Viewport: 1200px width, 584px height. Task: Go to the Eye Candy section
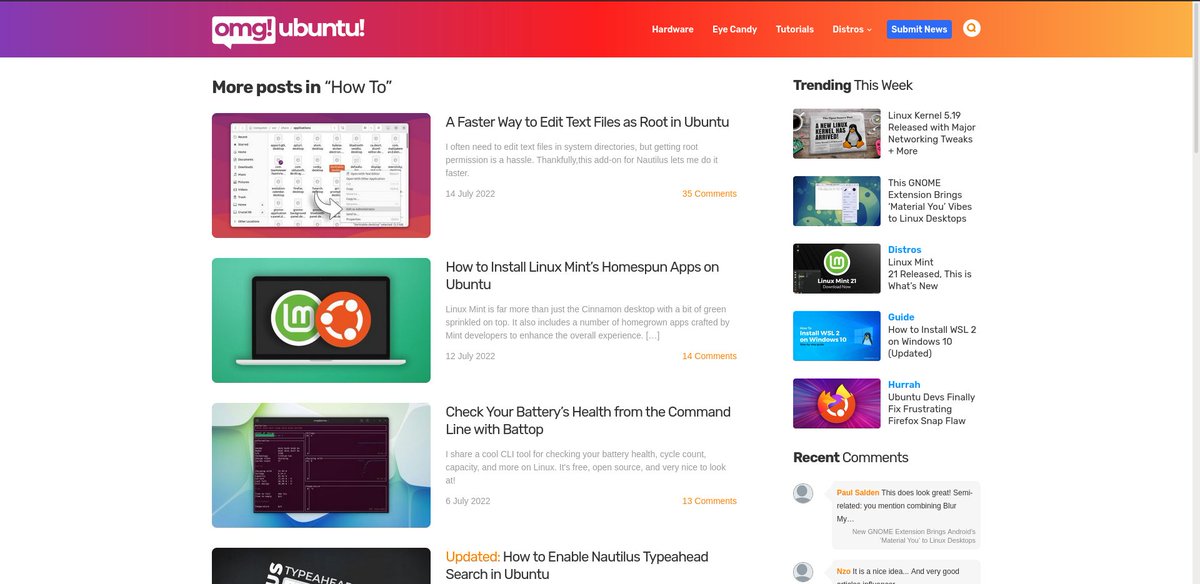734,29
